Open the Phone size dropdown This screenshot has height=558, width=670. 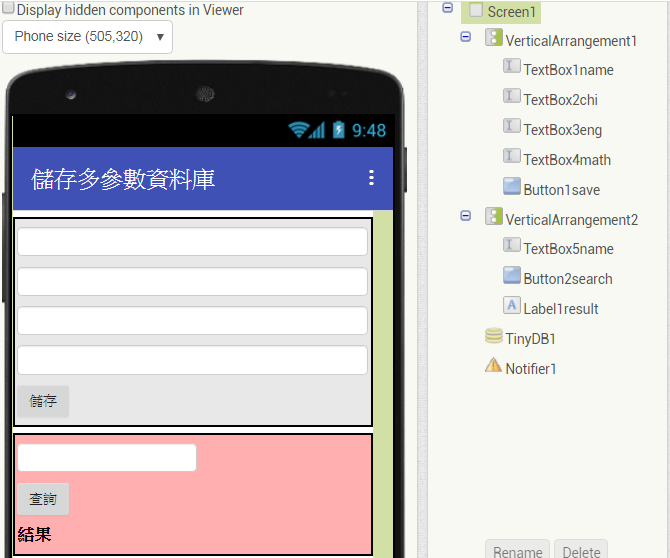pos(88,37)
